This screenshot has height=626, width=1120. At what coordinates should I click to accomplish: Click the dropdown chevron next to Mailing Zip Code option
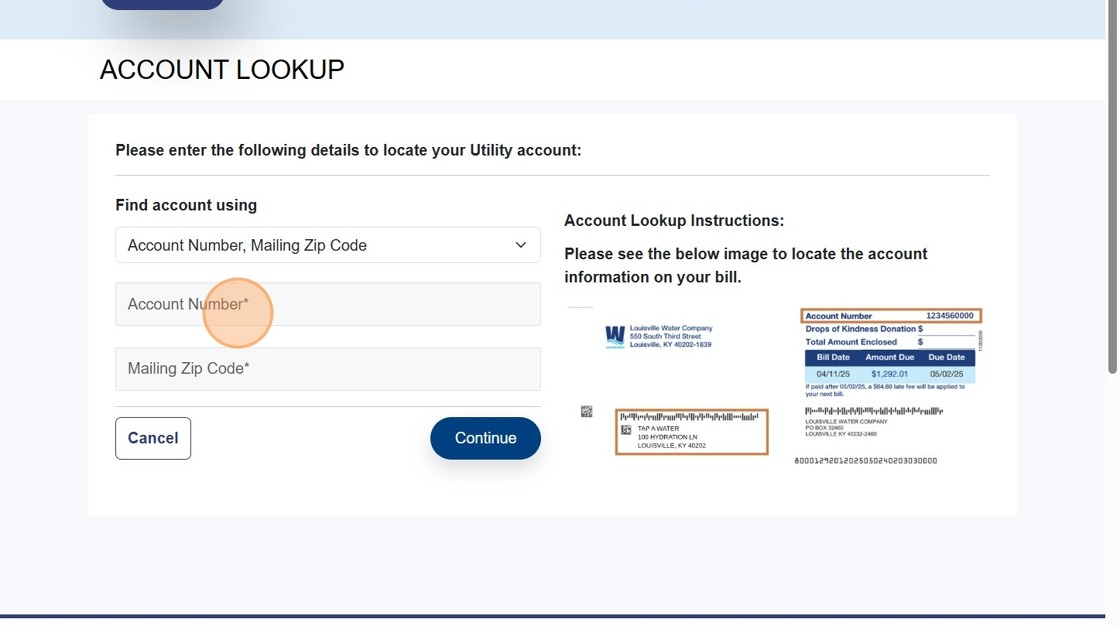click(520, 244)
